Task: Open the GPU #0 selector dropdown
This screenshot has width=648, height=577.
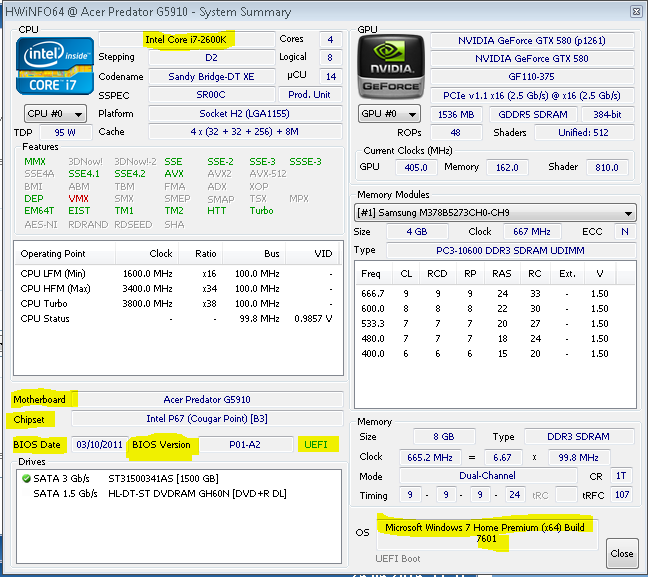Action: (389, 114)
